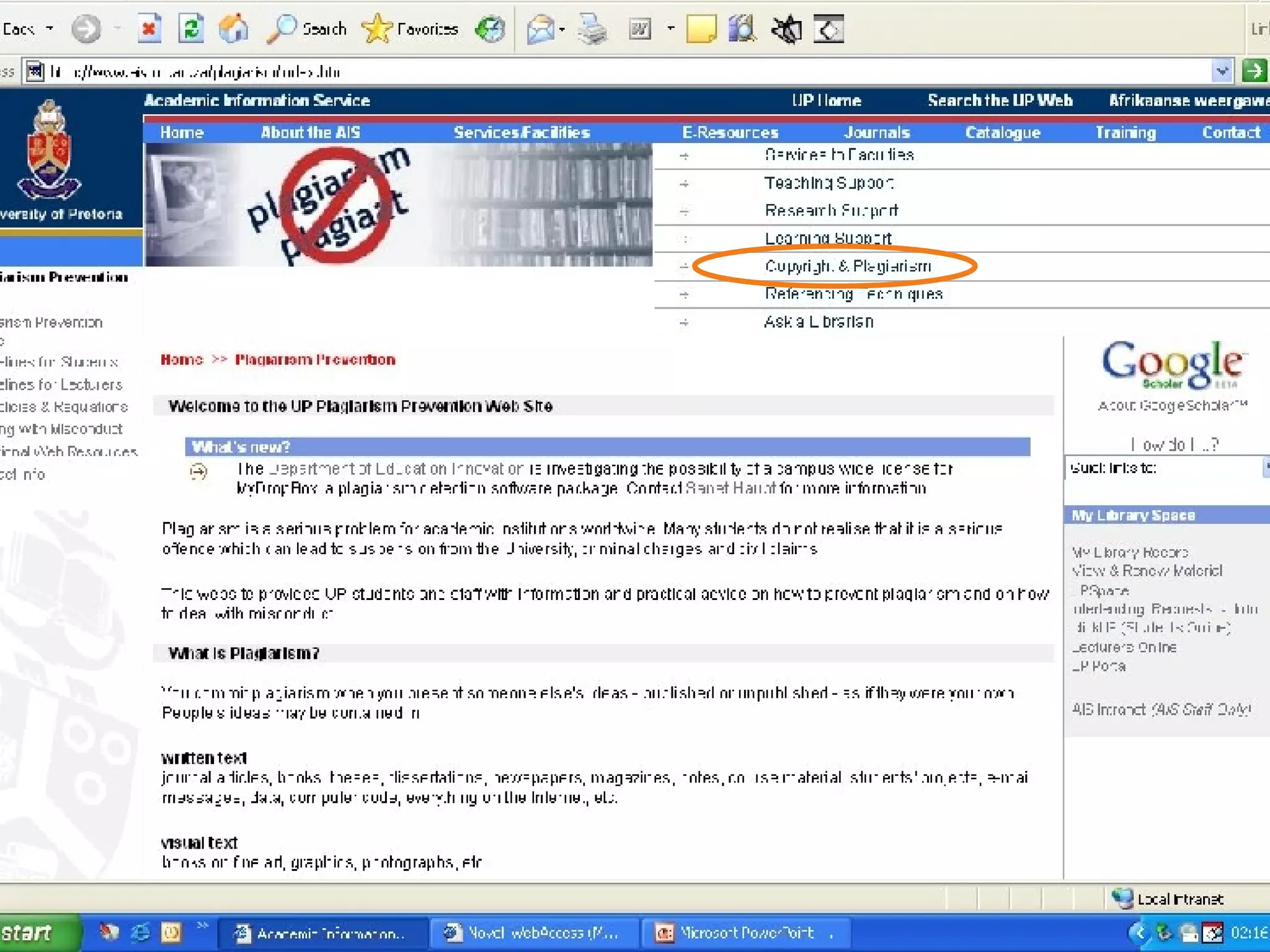Screen dimensions: 1270x952
Task: Click the Refresh page icon
Action: pos(191,29)
